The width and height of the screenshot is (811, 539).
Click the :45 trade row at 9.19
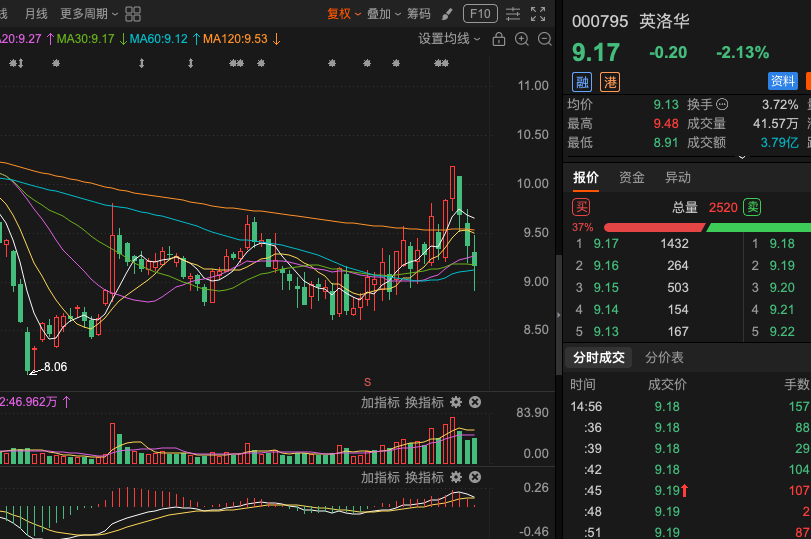click(689, 490)
